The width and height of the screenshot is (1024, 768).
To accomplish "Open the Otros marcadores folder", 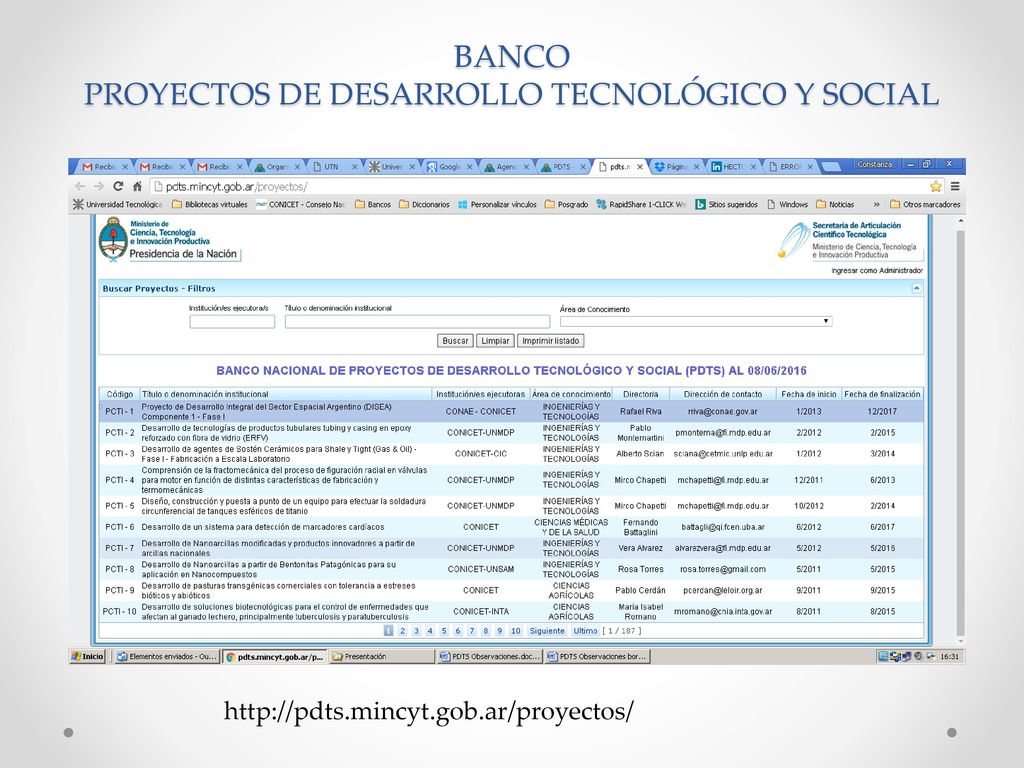I will (925, 204).
